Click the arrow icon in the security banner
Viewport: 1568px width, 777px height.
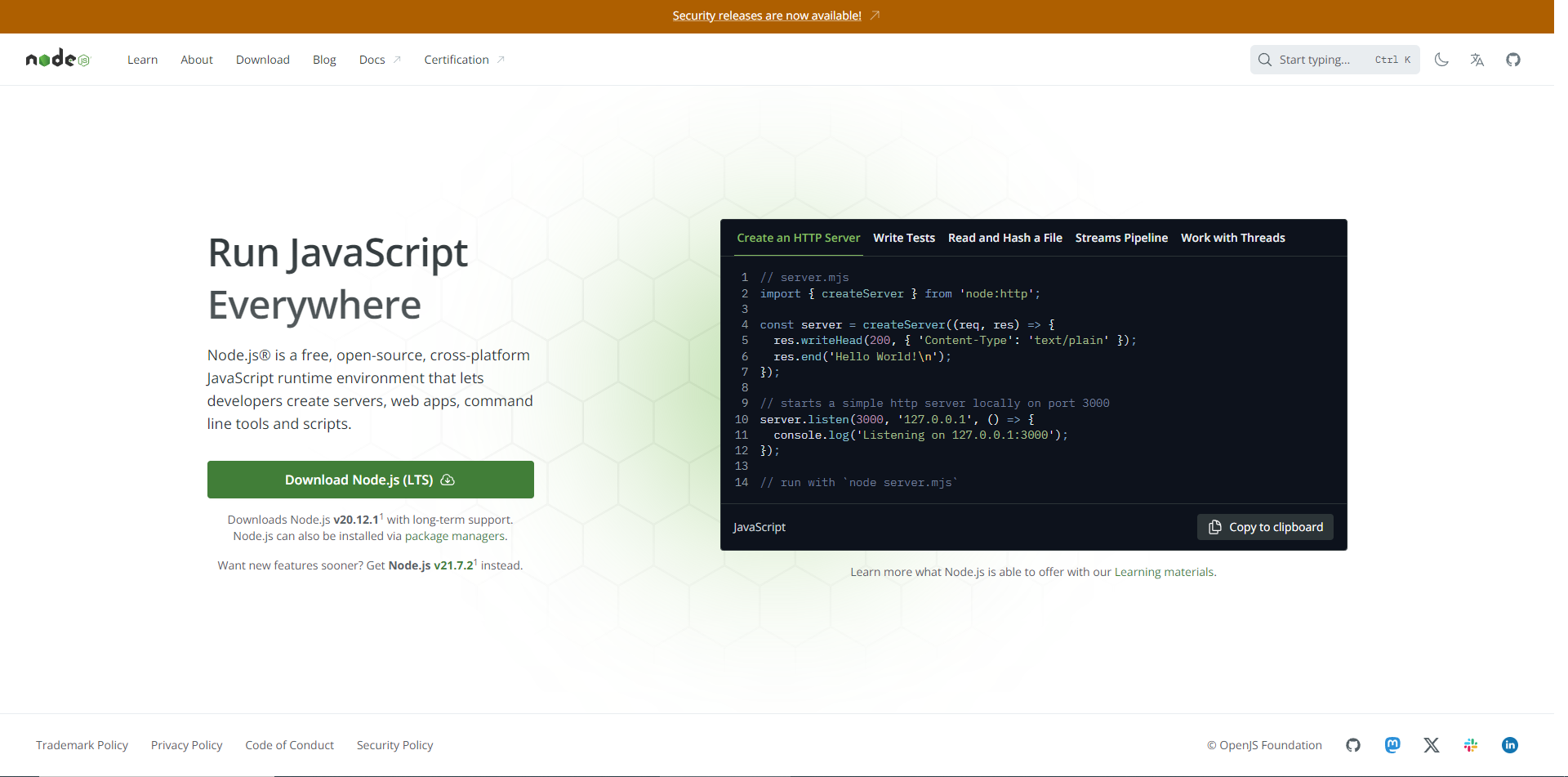point(875,16)
